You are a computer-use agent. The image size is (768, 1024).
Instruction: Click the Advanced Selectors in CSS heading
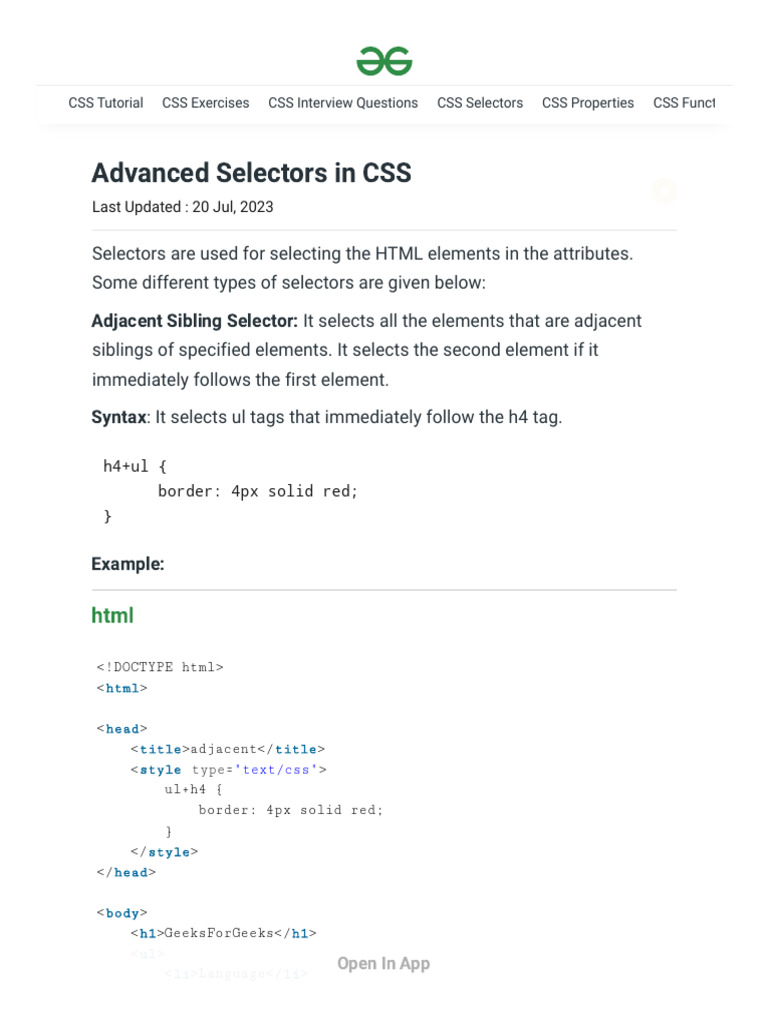click(x=251, y=173)
